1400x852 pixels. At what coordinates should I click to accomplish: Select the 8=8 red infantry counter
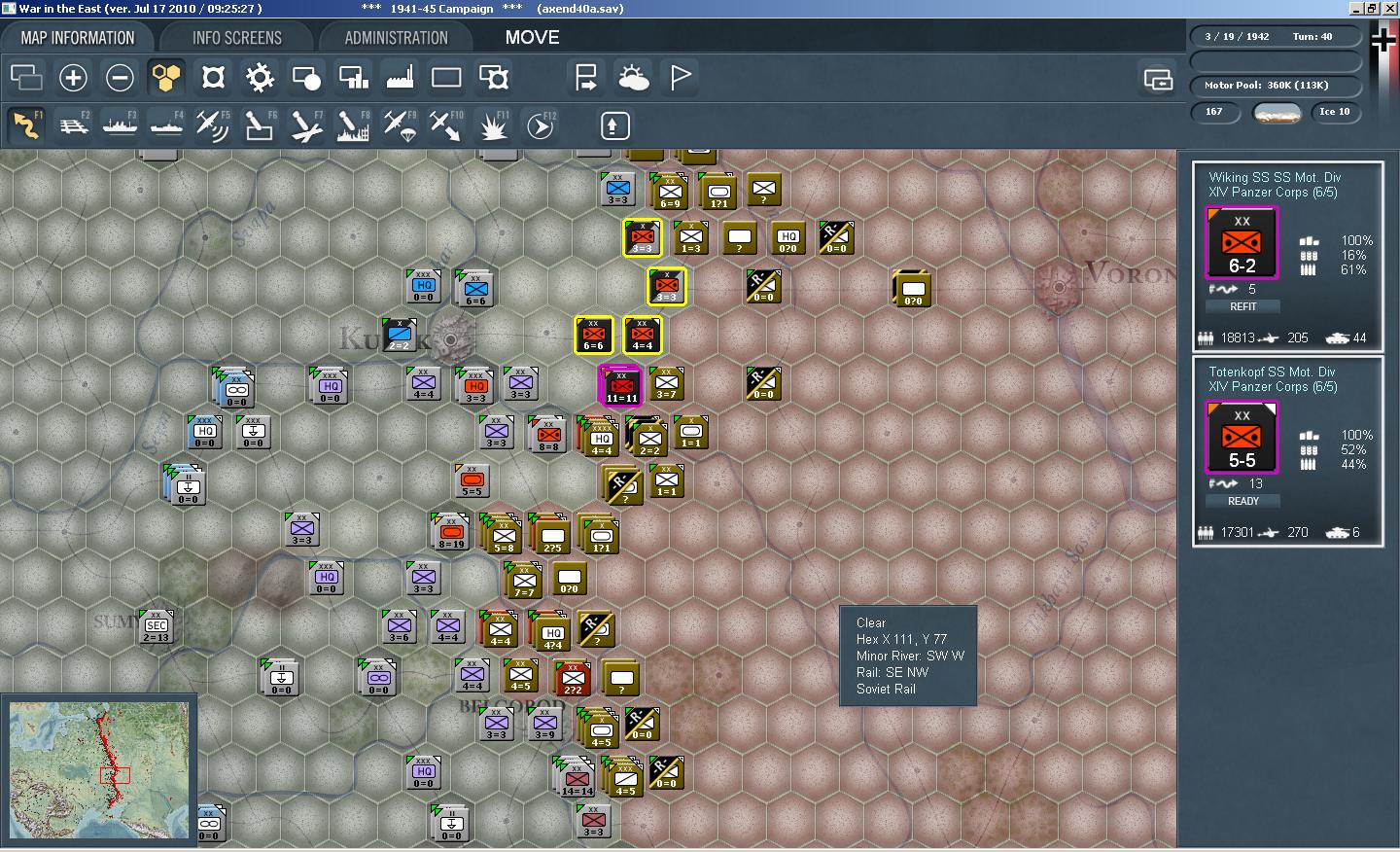(x=547, y=434)
